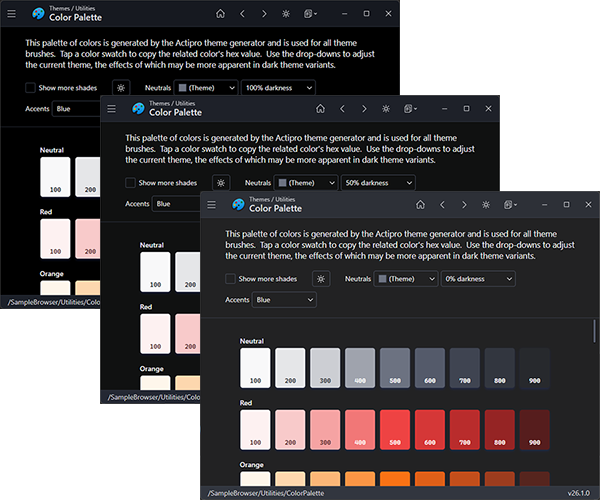Click back arrow in 100% darkness window
This screenshot has width=600, height=500.
[x=242, y=13]
